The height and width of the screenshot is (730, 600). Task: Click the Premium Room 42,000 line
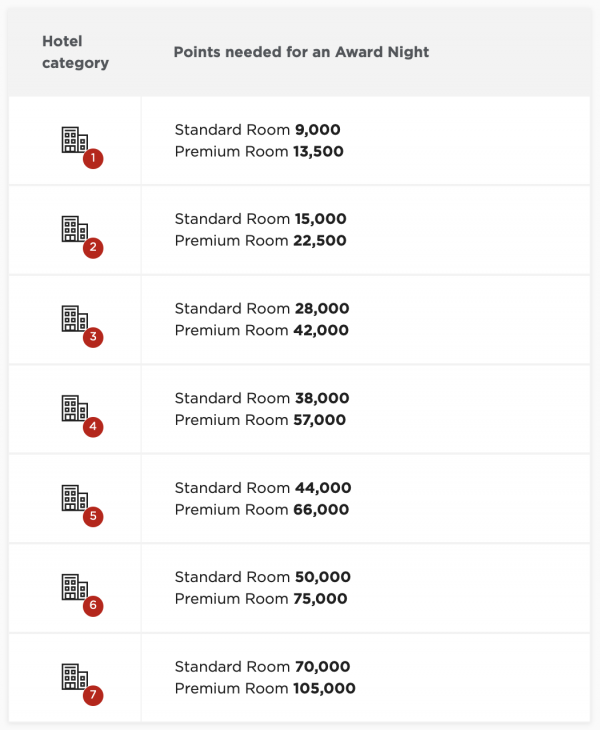click(x=262, y=331)
